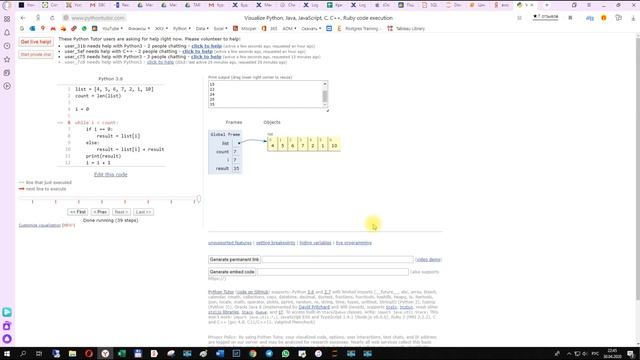The image size is (640, 360).
Task: Click the First step button
Action: point(78,212)
